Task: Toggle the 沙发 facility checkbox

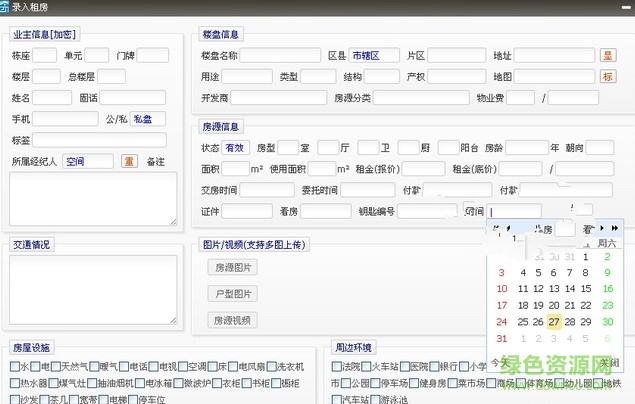Action: 14,399
